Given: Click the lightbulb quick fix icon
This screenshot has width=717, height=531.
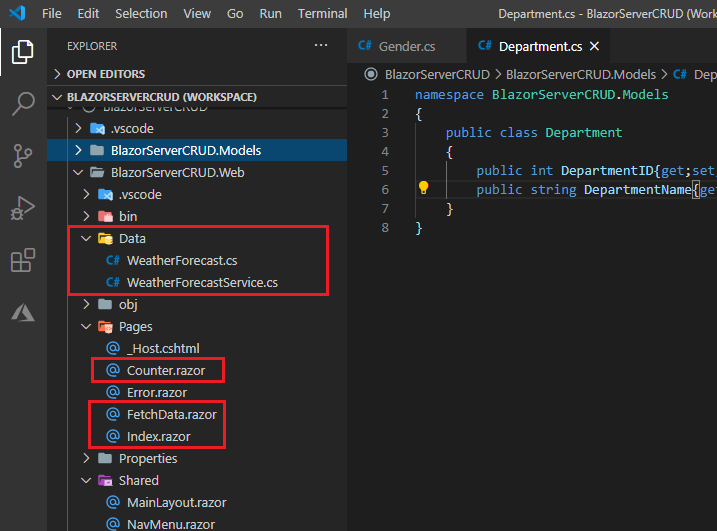Looking at the screenshot, I should coord(423,188).
